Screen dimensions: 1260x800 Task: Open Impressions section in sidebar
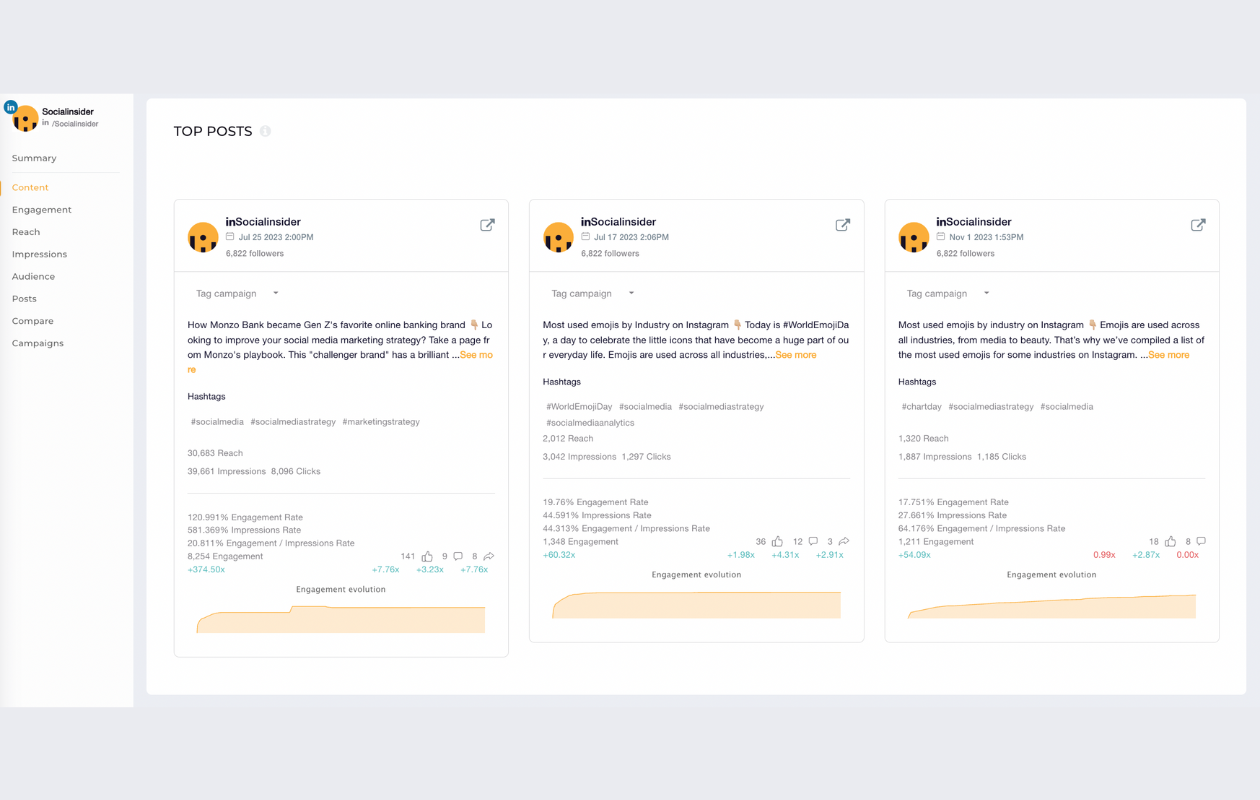coord(40,254)
